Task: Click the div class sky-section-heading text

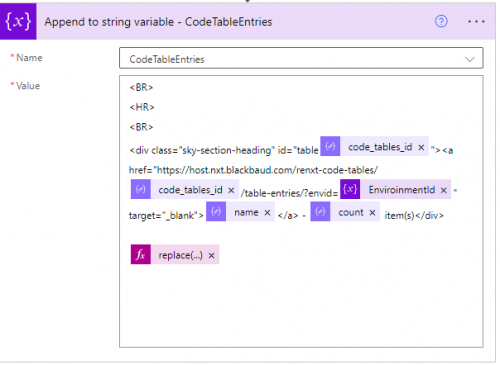Action: pyautogui.click(x=224, y=150)
